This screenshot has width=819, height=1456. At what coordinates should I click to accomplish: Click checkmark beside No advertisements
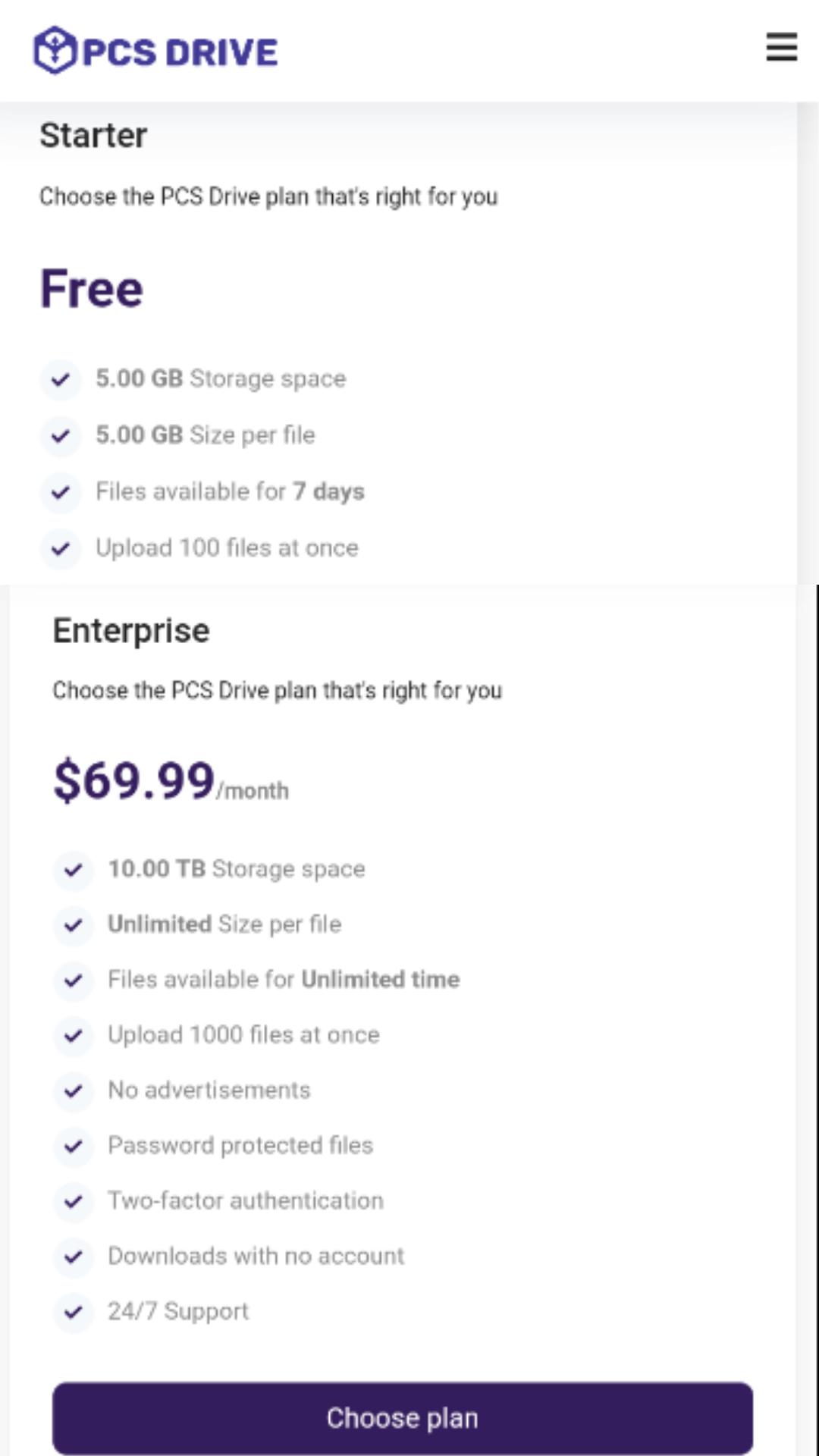[x=74, y=1091]
